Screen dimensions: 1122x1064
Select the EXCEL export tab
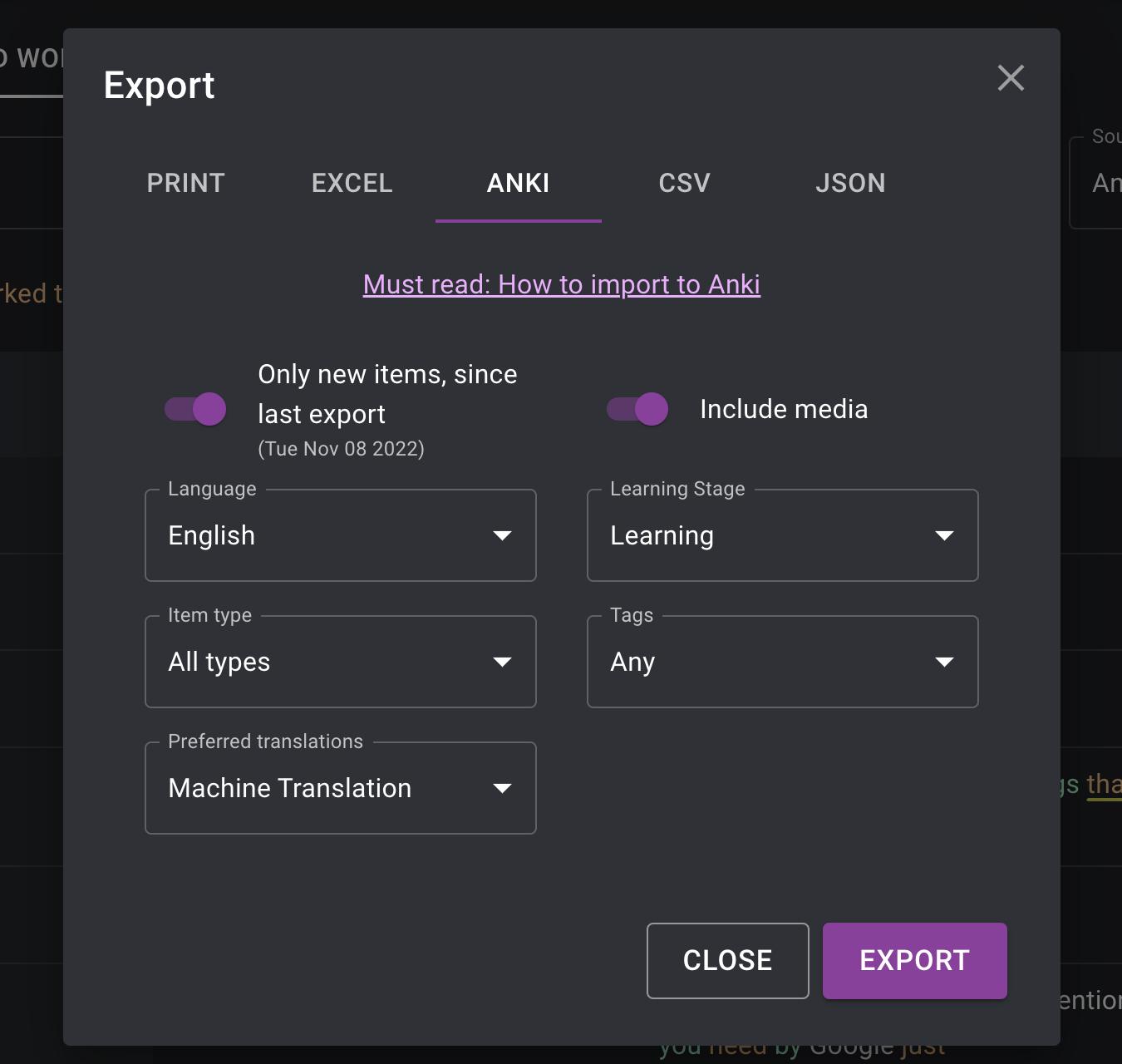tap(352, 183)
